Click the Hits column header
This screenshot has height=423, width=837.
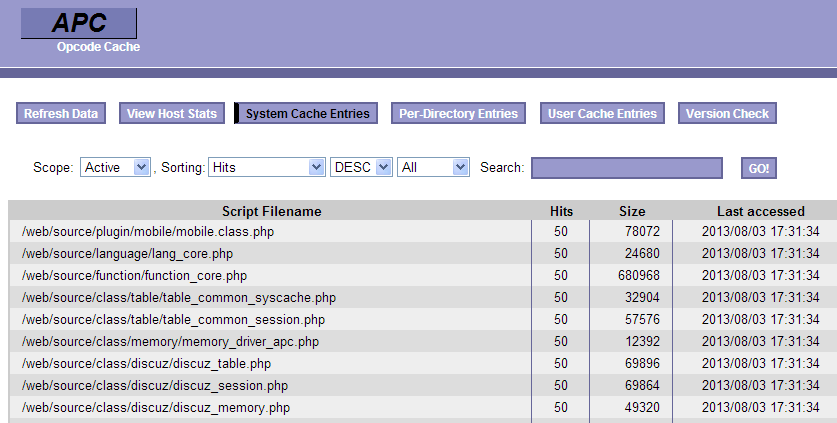pyautogui.click(x=561, y=211)
